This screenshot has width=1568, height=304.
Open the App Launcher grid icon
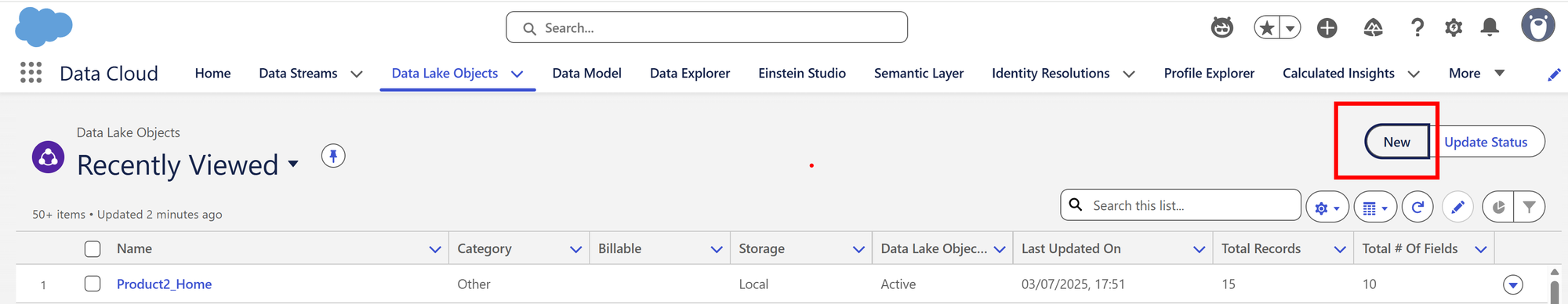click(31, 73)
